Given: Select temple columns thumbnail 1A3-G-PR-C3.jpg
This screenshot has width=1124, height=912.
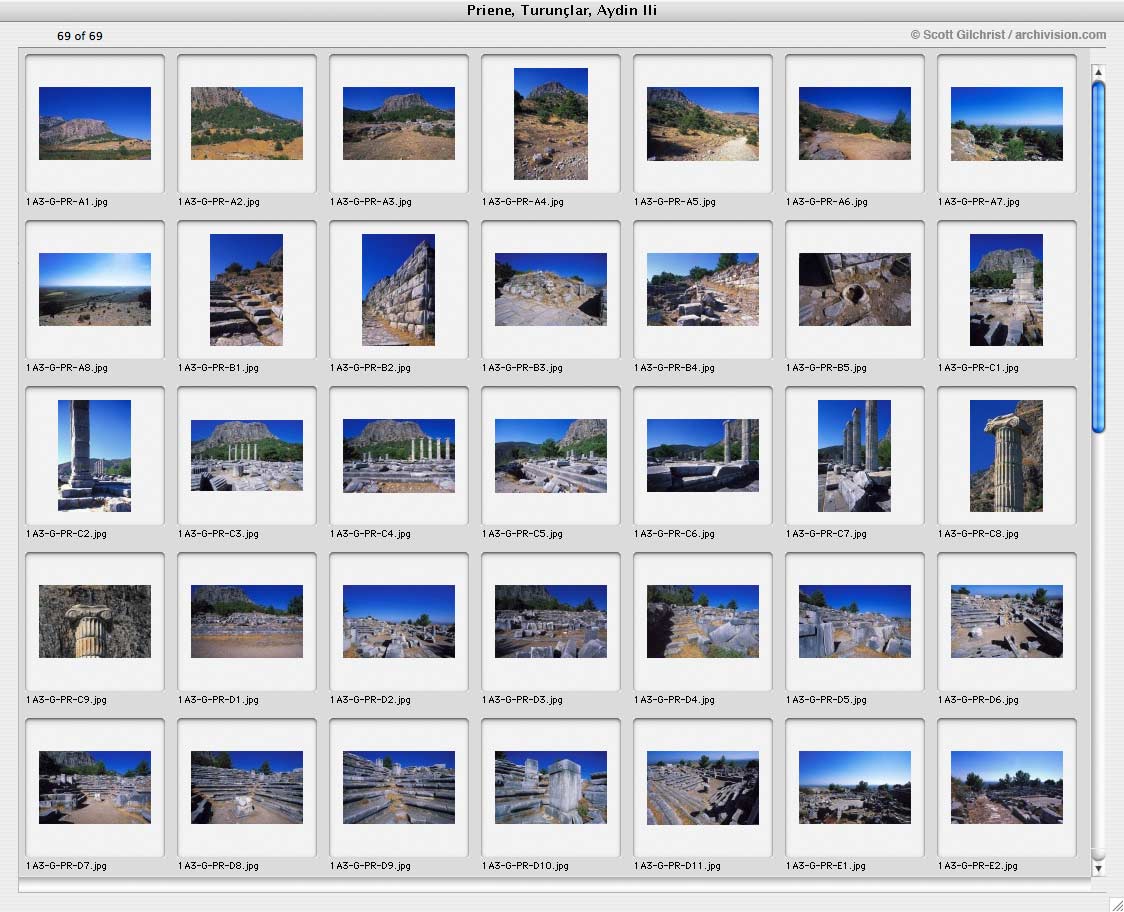Looking at the screenshot, I should coord(247,455).
